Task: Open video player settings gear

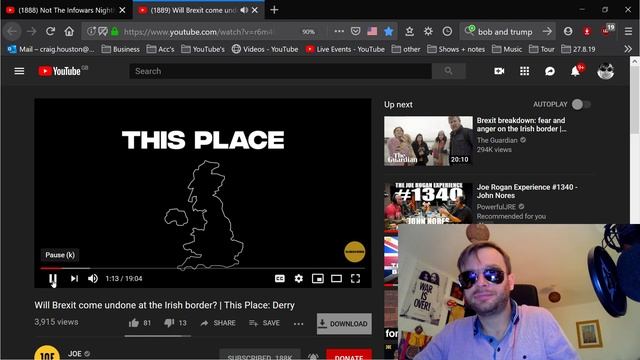Action: (x=299, y=278)
